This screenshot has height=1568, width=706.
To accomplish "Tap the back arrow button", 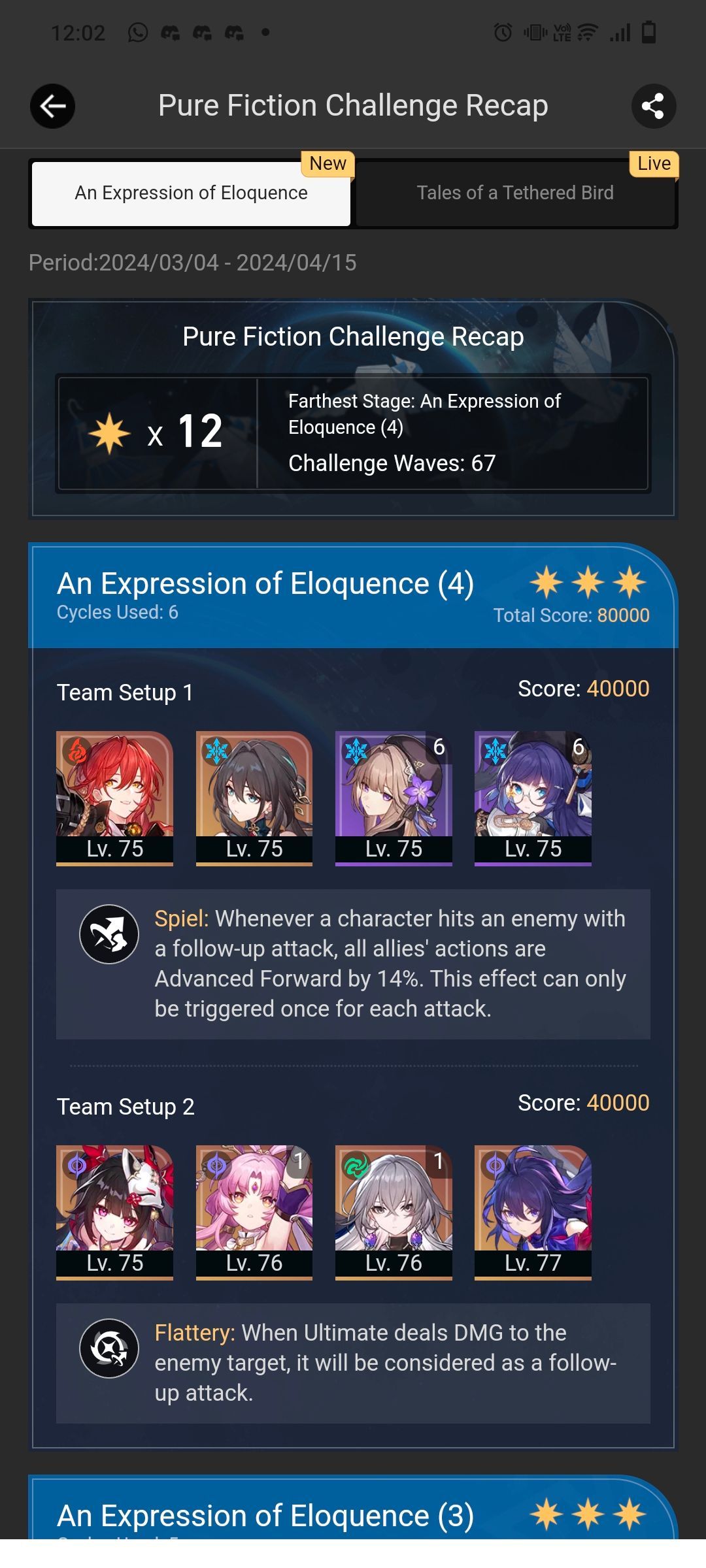I will coord(52,106).
